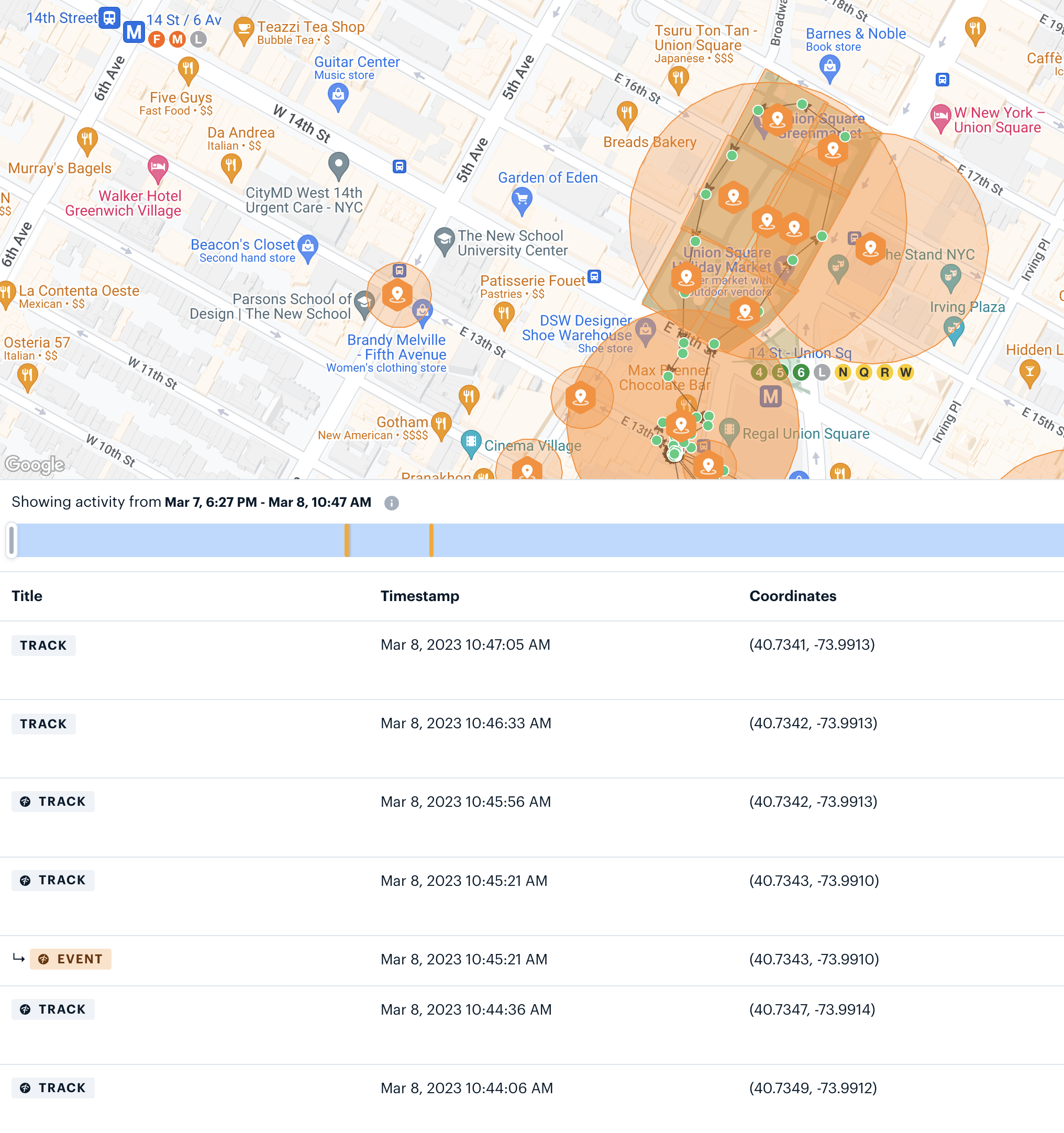Select the TRACK badge at 10:46:33 AM
This screenshot has height=1133, width=1064.
(43, 724)
